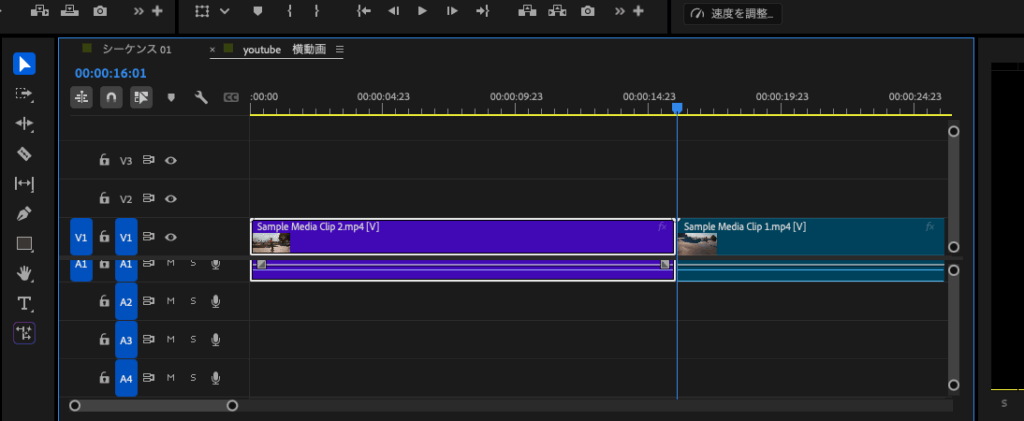Solo track A3 with S button
Image resolution: width=1024 pixels, height=421 pixels.
tap(193, 339)
